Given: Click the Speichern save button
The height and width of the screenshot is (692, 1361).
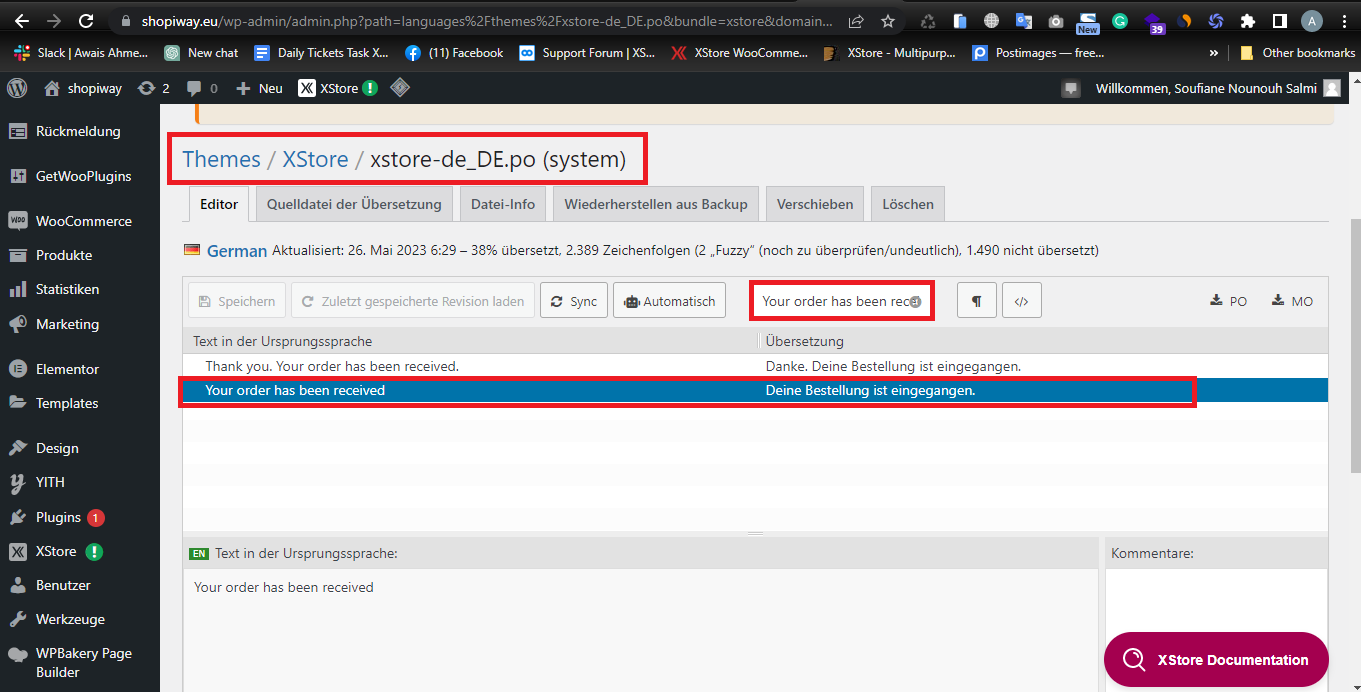Looking at the screenshot, I should point(237,301).
